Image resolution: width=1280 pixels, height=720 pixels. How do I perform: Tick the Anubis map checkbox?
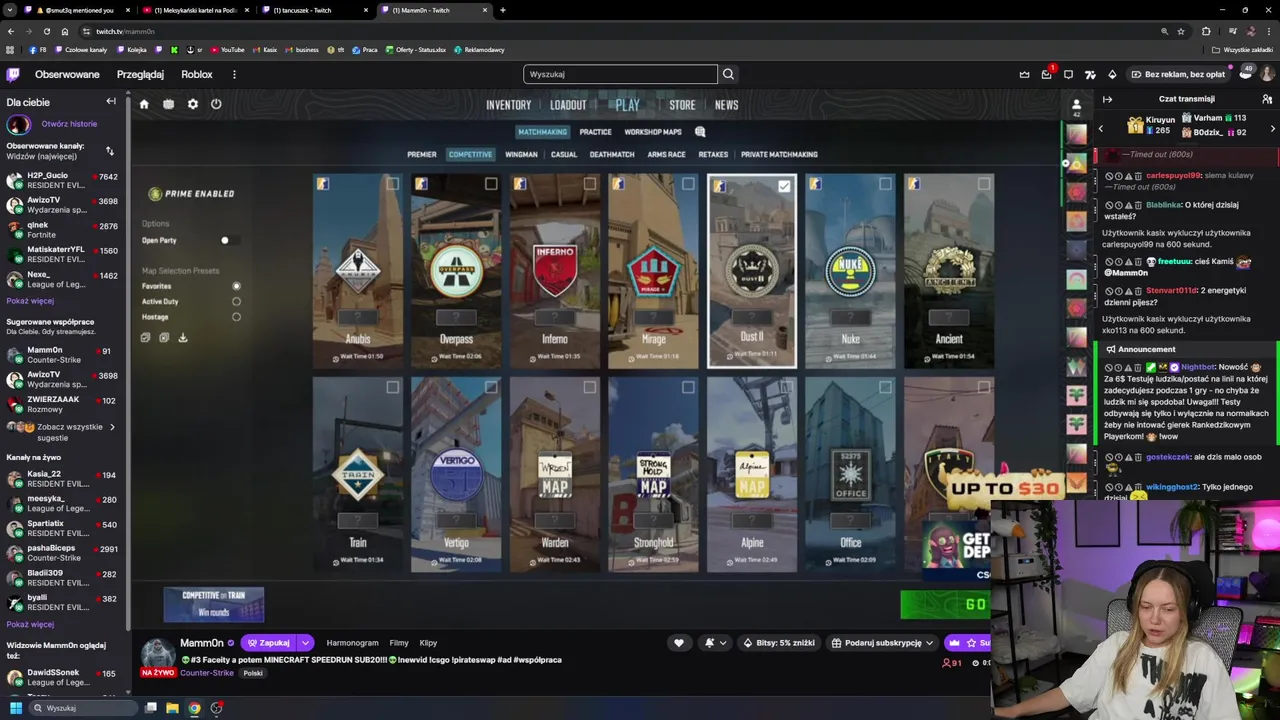click(x=392, y=184)
